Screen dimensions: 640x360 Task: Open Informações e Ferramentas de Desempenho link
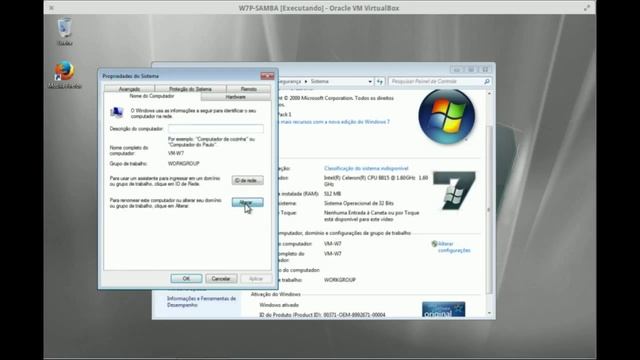201,302
